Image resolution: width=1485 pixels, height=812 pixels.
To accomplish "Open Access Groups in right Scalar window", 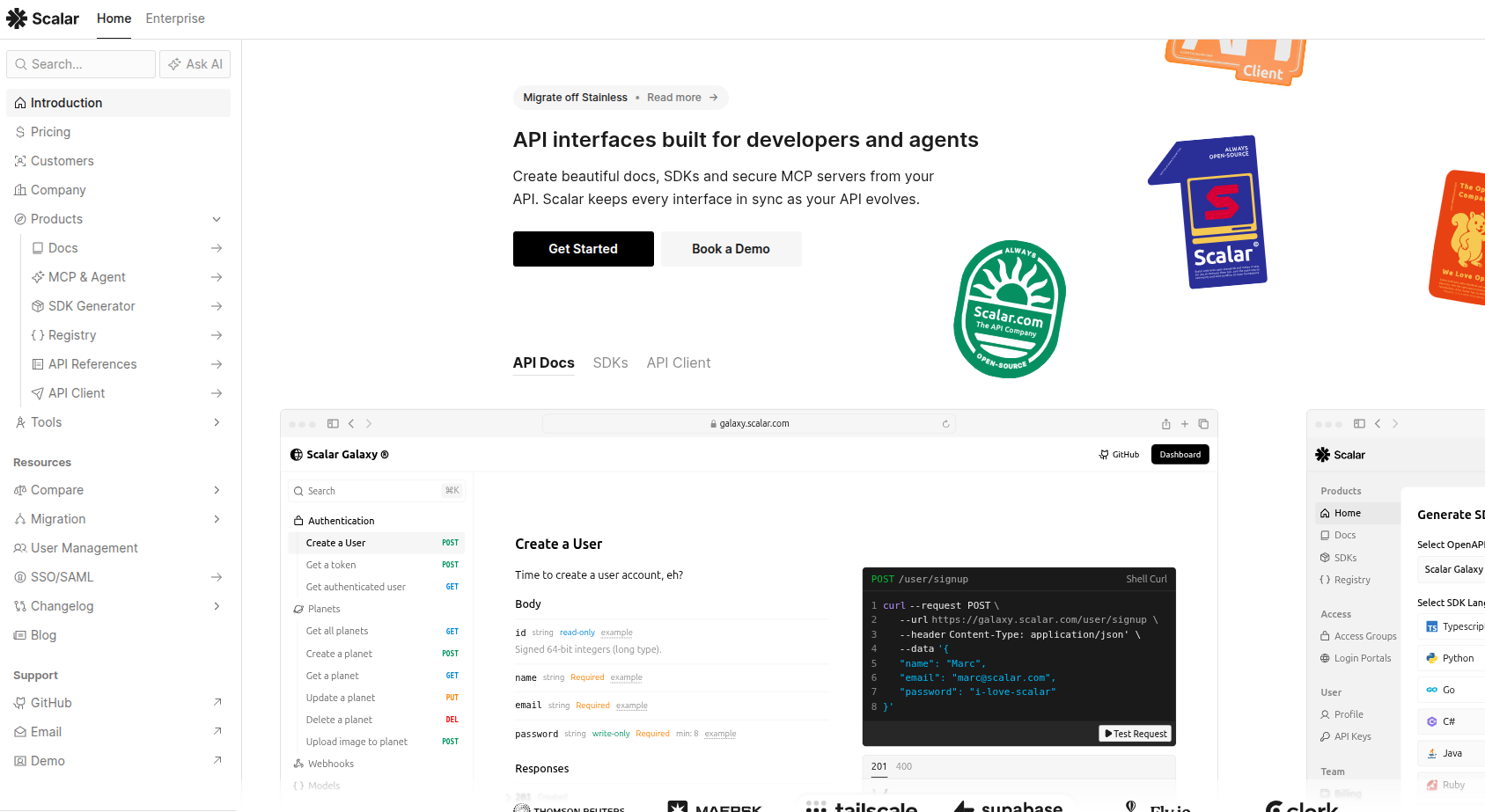I will 1357,636.
